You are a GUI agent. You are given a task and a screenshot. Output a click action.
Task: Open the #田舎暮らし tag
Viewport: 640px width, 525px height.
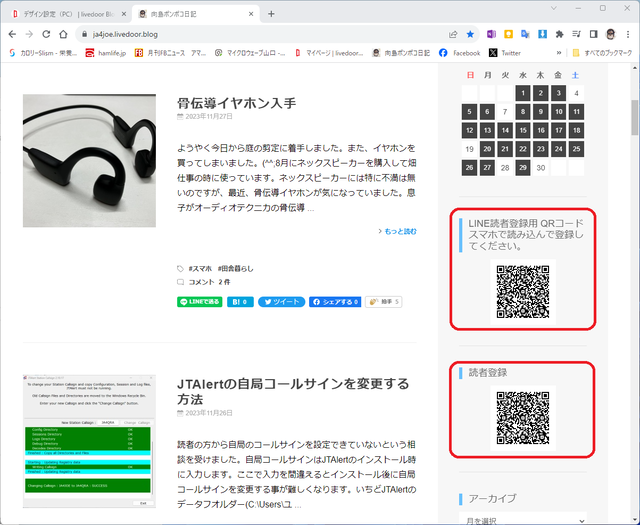tap(236, 269)
